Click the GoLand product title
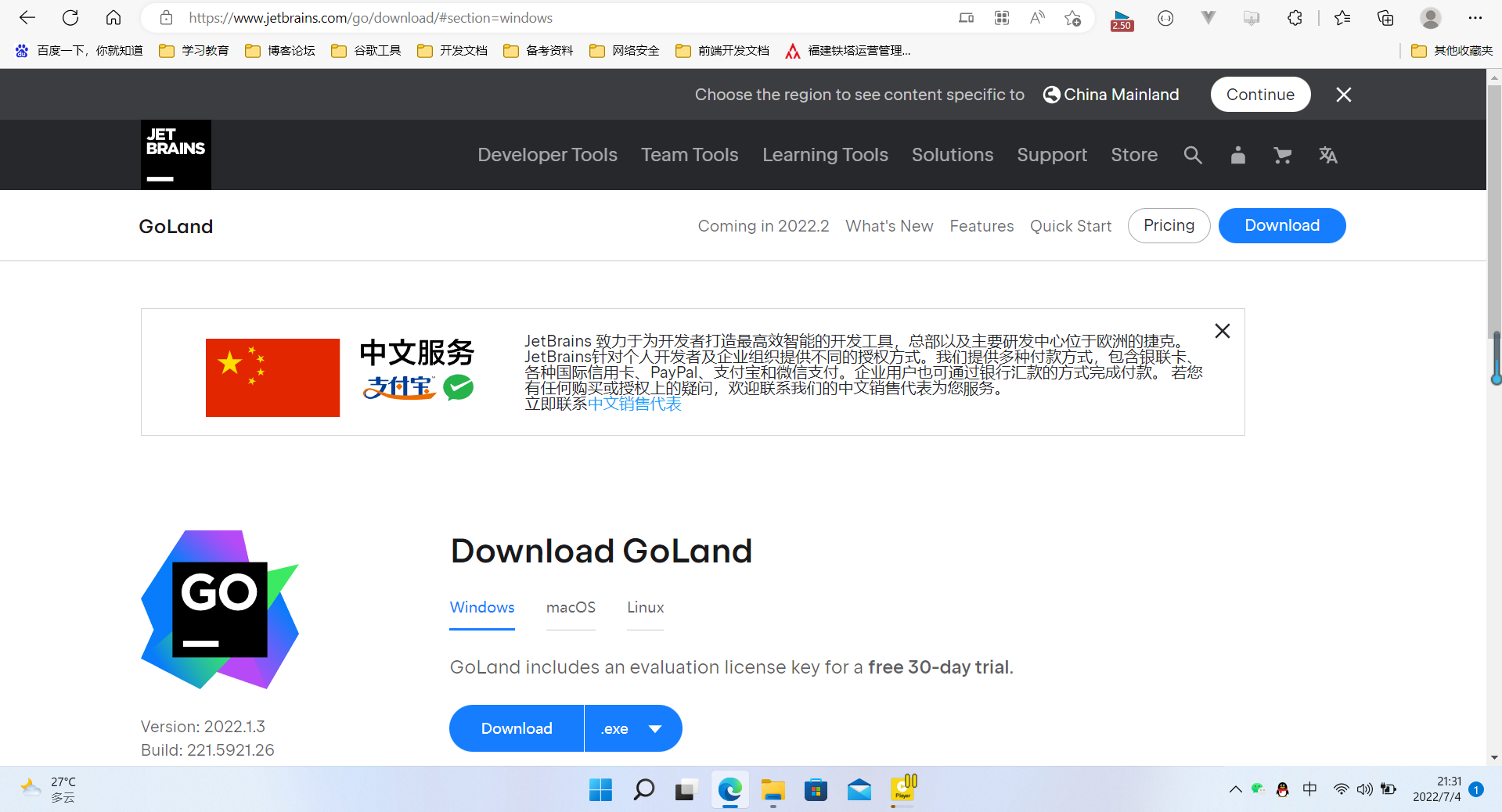1502x812 pixels. (x=176, y=226)
